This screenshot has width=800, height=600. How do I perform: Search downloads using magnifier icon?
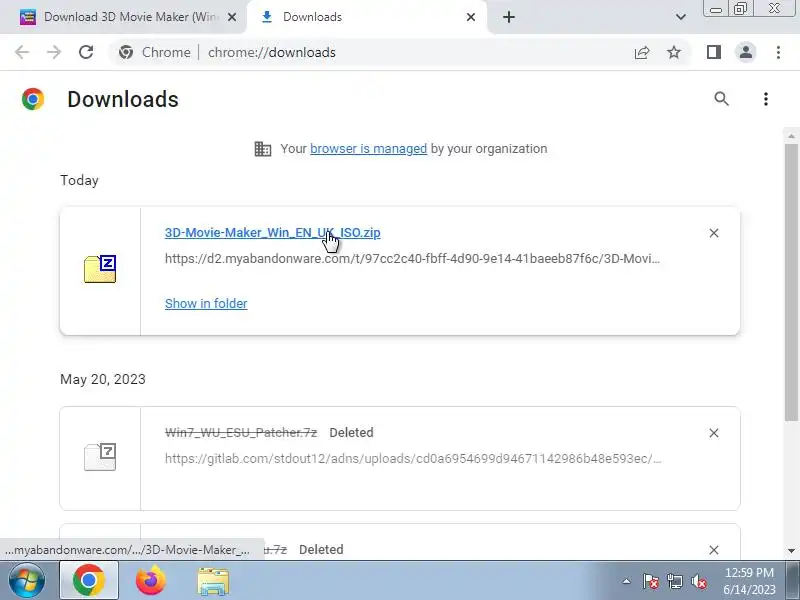pos(721,98)
